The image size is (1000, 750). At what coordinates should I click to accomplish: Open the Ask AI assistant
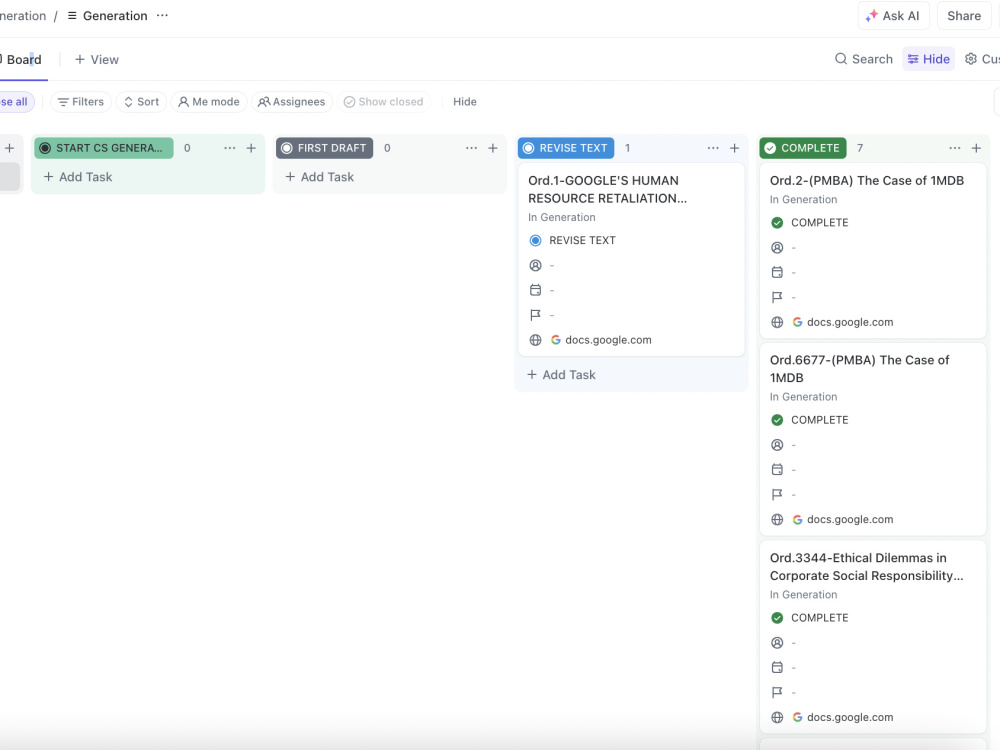point(893,16)
